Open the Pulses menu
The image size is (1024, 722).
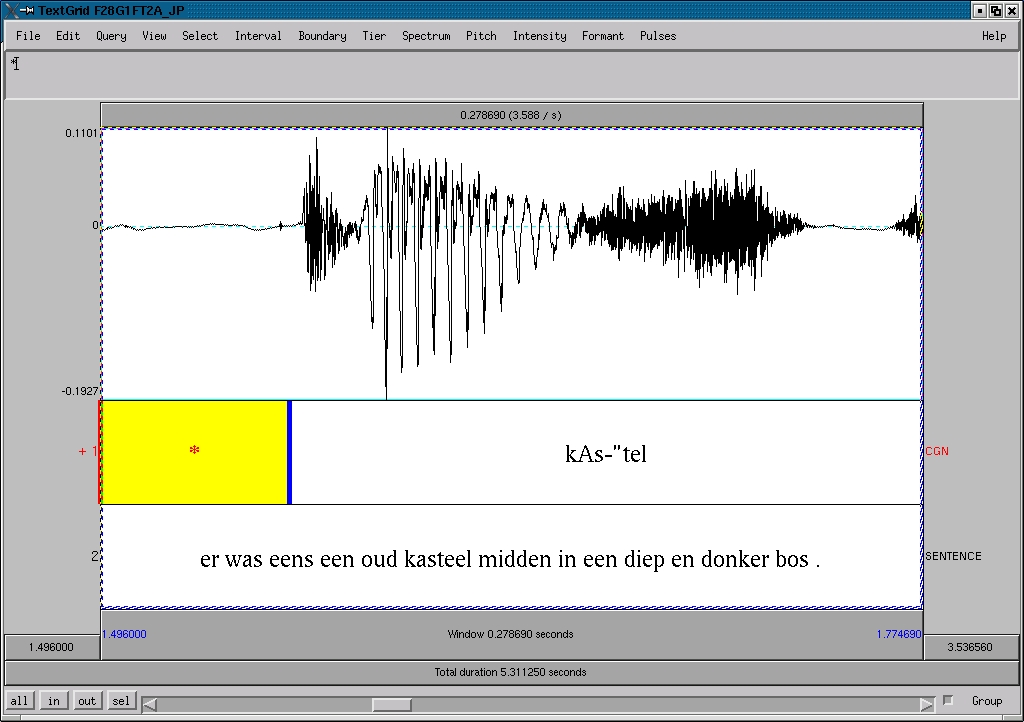click(x=658, y=36)
